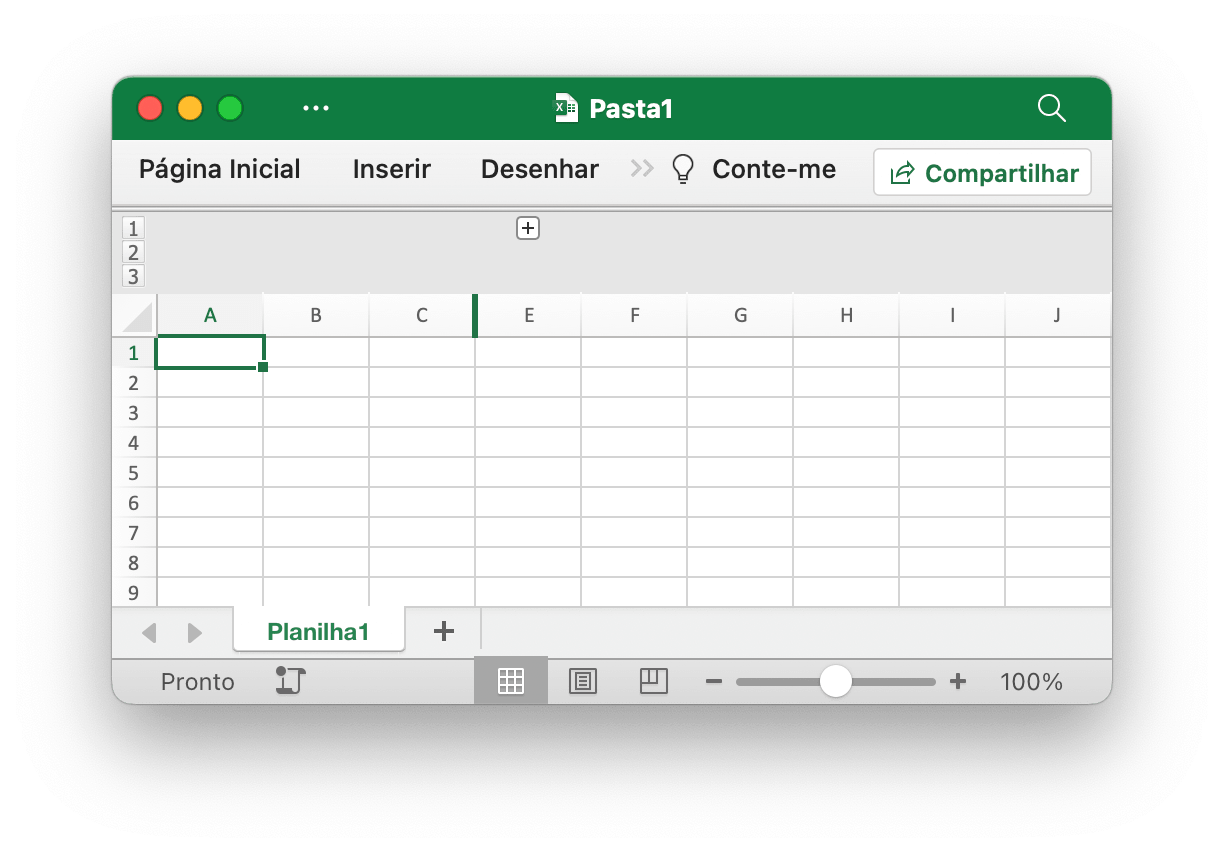Select column C header
The height and width of the screenshot is (852, 1224).
click(x=422, y=316)
